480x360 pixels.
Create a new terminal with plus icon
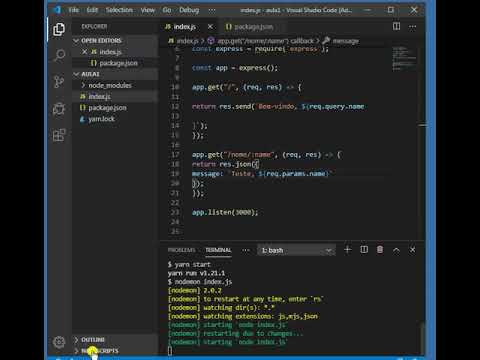(x=348, y=250)
